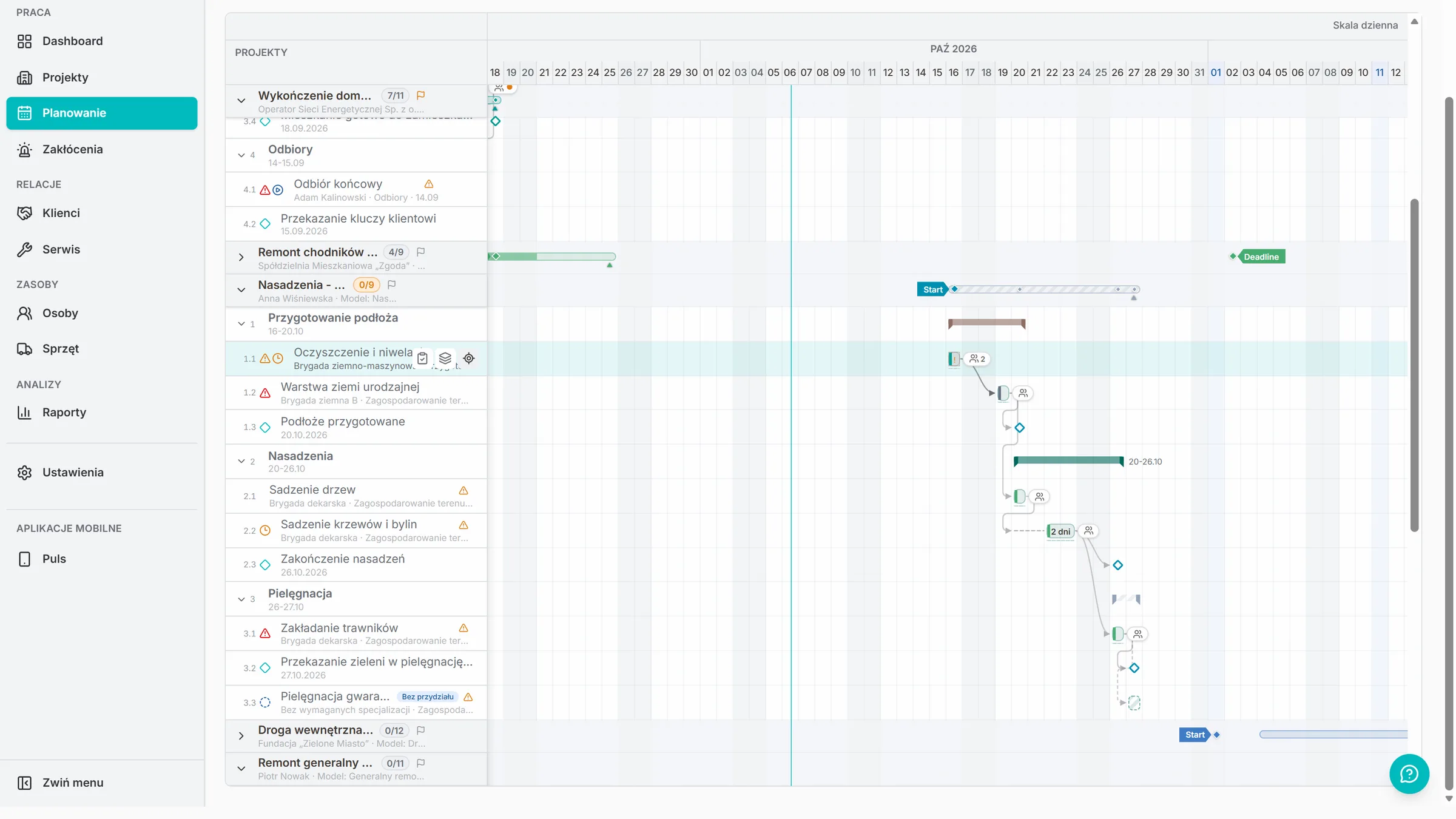Click the flag icon on Nasadzenia project
Screen dimensions: 1456x819
point(392,285)
